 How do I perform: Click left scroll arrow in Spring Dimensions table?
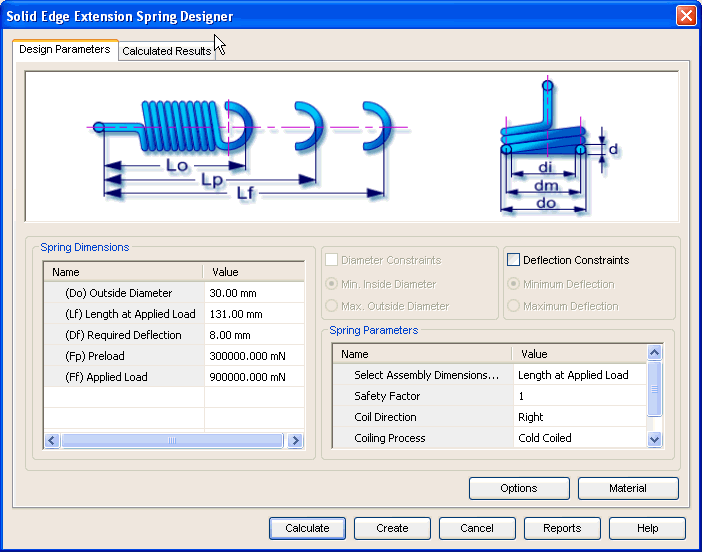(52, 441)
